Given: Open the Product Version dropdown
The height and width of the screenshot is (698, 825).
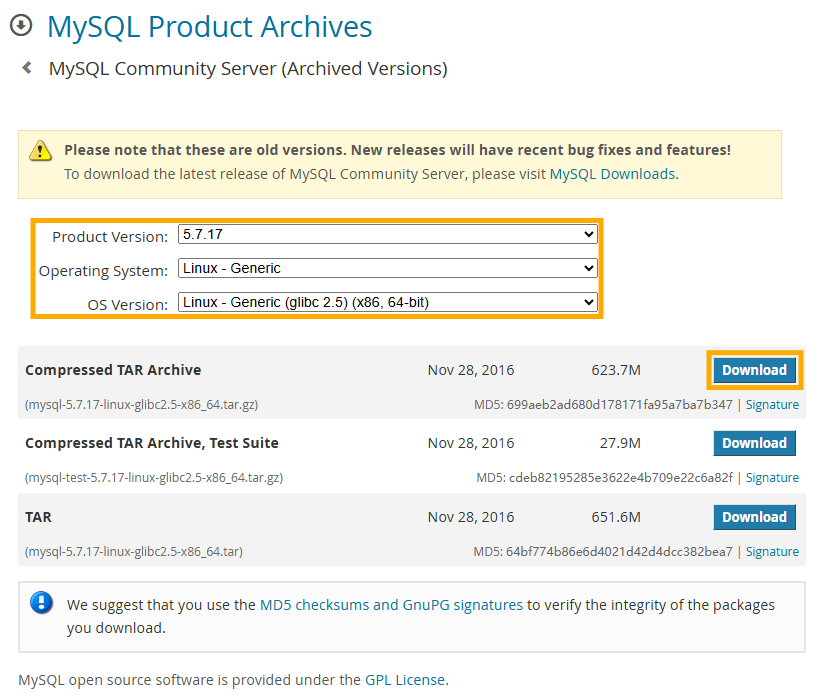Looking at the screenshot, I should [387, 236].
